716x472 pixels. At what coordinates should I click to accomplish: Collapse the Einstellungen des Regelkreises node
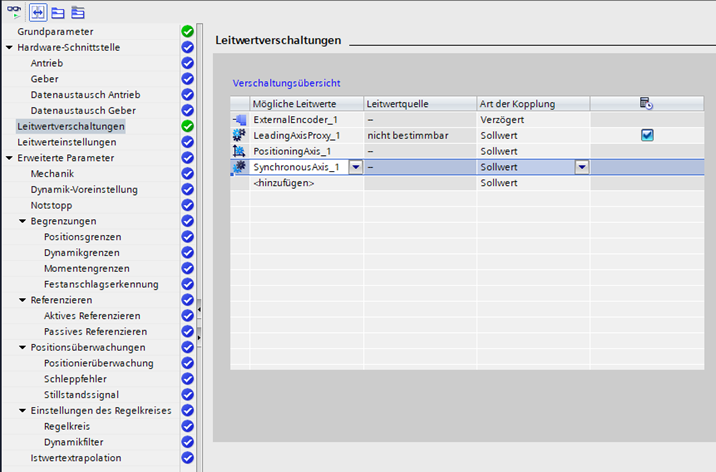pos(23,410)
